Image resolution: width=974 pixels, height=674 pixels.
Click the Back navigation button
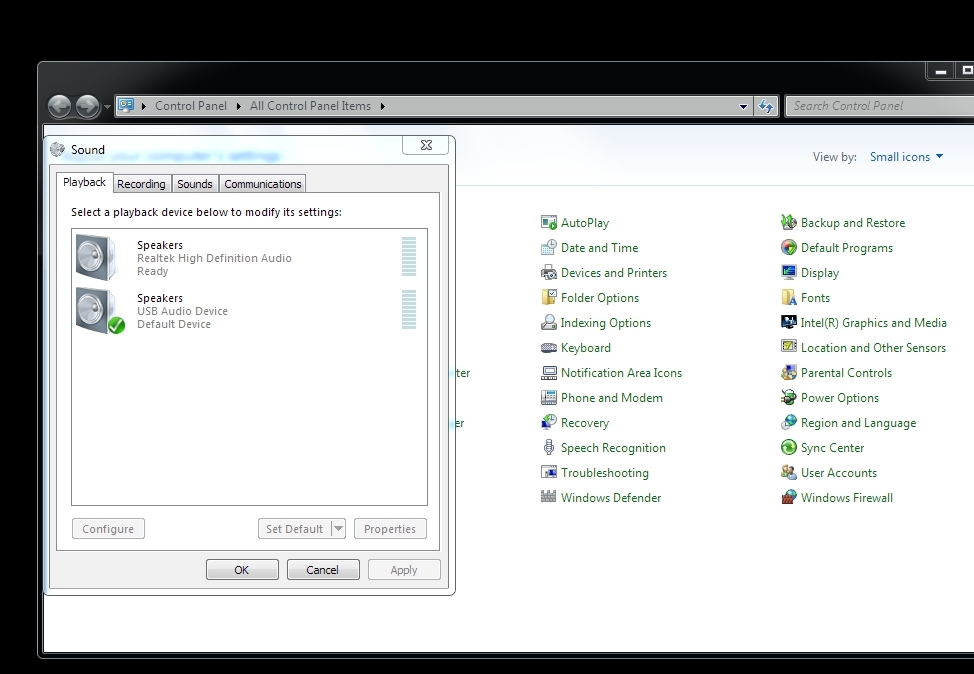point(60,106)
